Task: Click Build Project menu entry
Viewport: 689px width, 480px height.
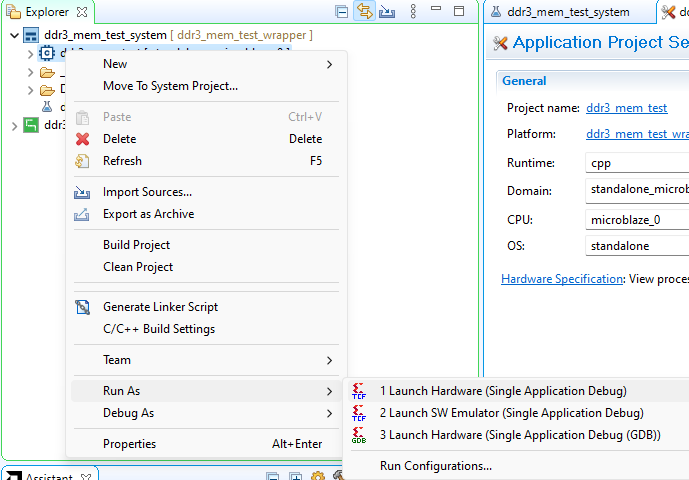Action: 136,245
